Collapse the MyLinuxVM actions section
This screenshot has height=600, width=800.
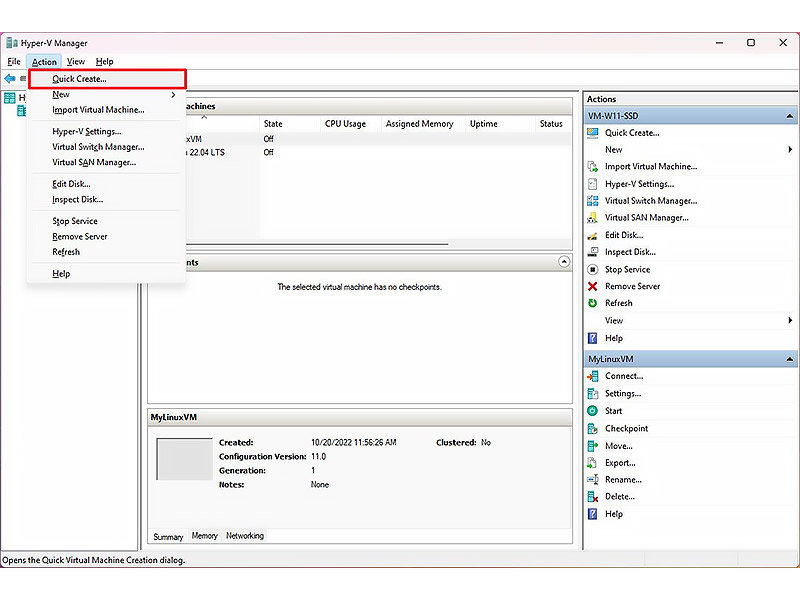coord(789,359)
